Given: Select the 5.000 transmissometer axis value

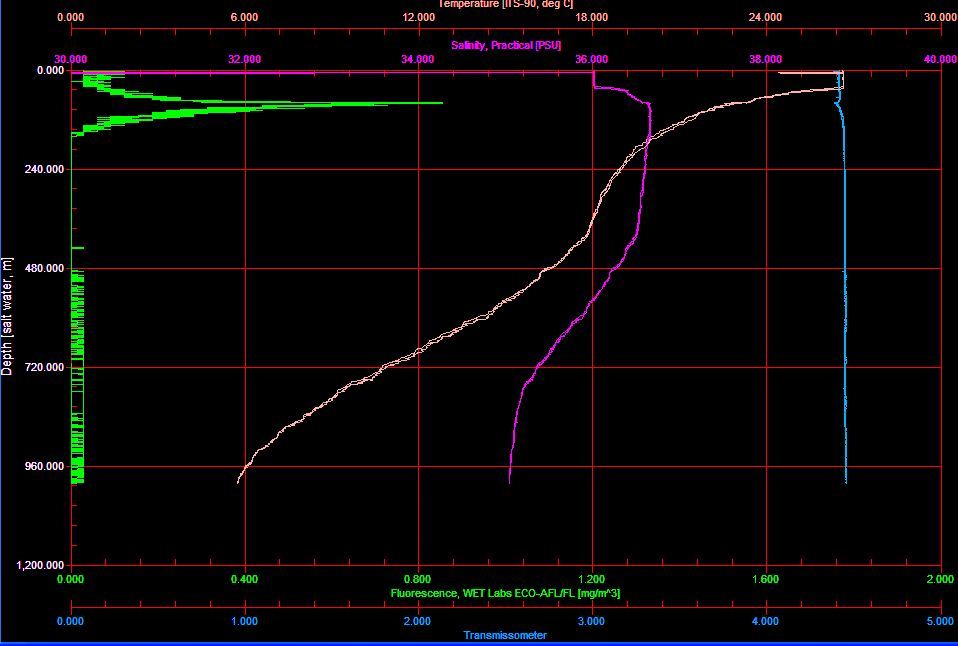Looking at the screenshot, I should pyautogui.click(x=939, y=621).
